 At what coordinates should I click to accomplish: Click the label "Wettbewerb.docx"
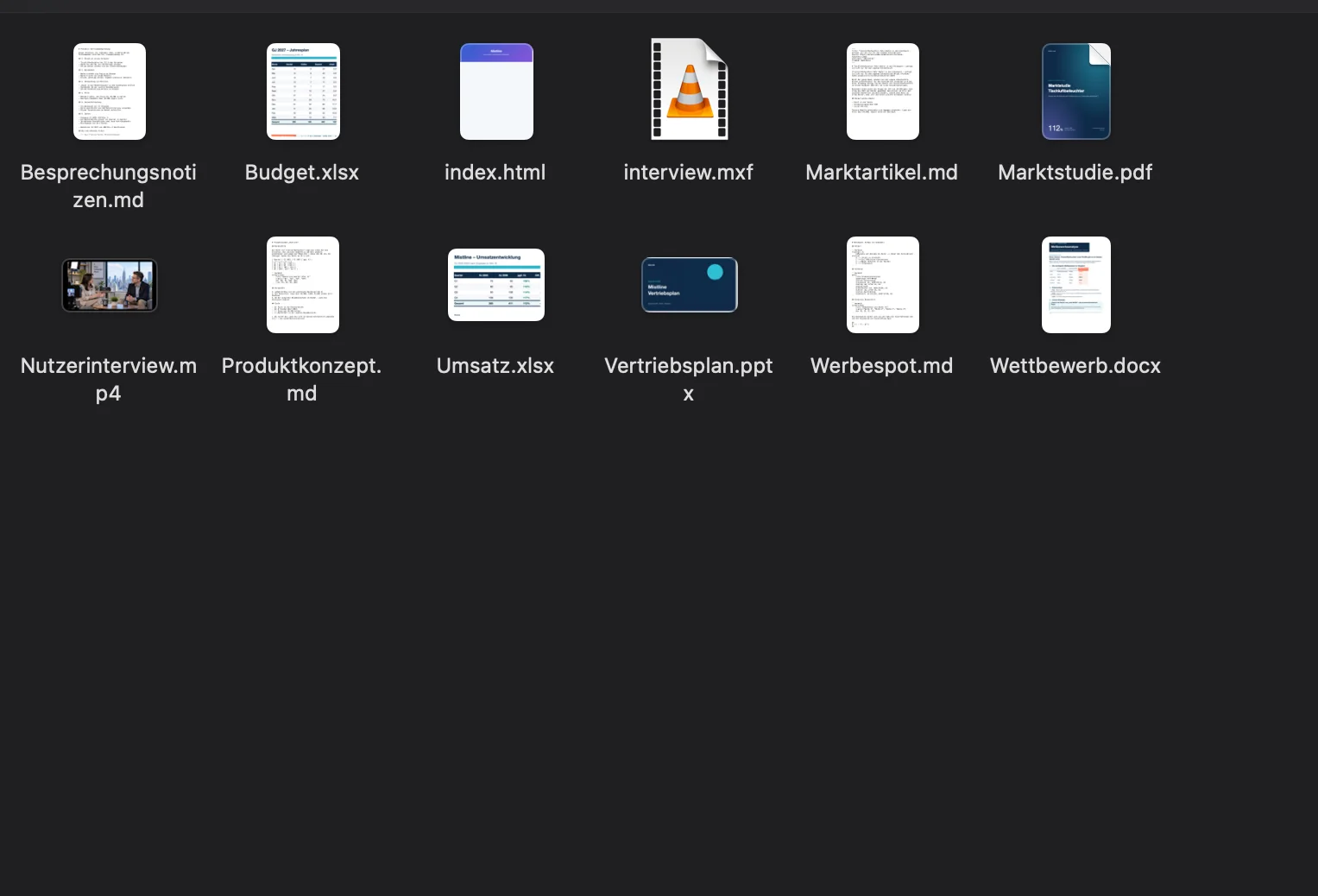(x=1075, y=365)
